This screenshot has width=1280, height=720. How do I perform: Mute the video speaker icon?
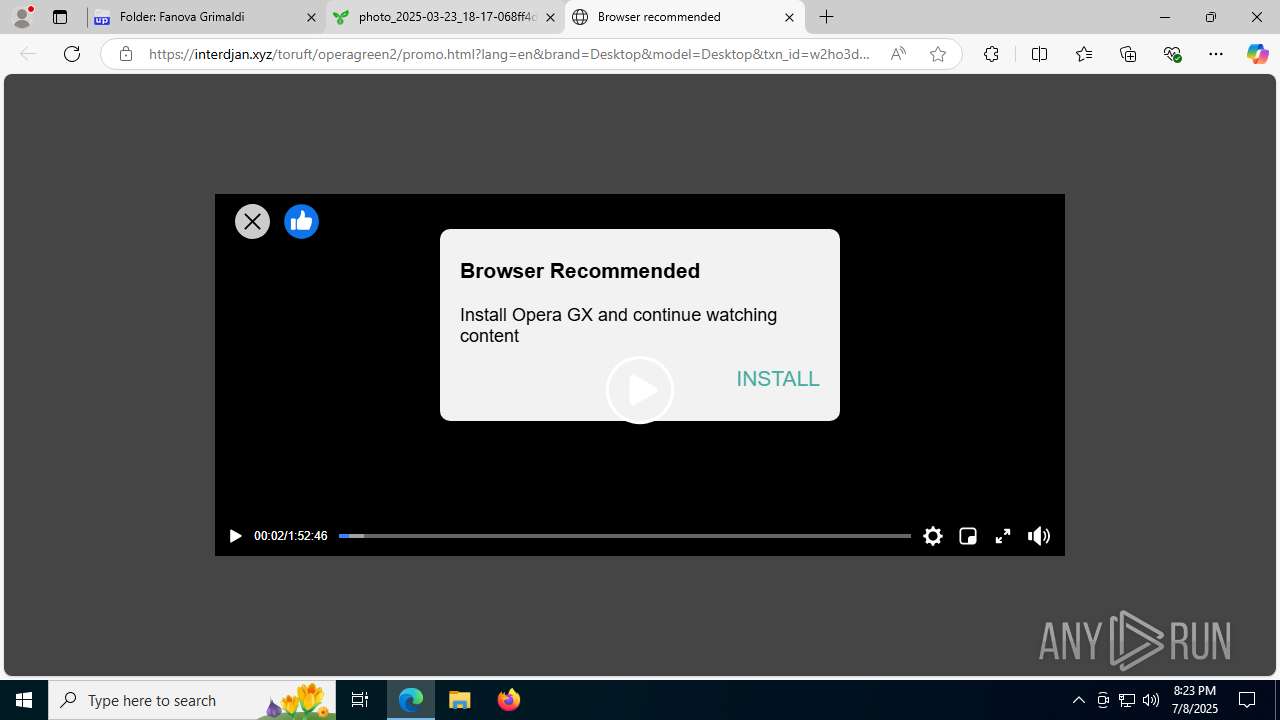(x=1039, y=536)
